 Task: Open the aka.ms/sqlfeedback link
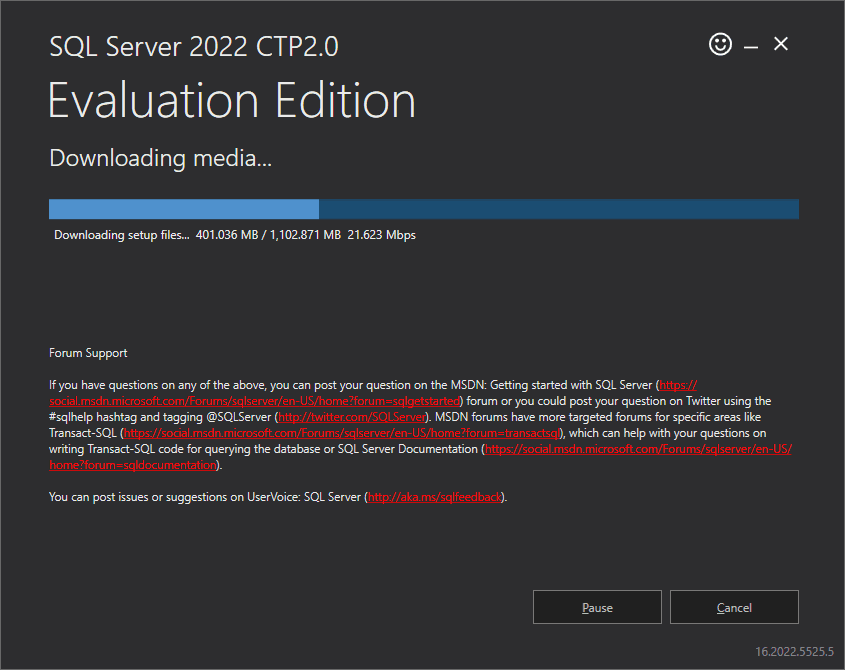(x=434, y=497)
